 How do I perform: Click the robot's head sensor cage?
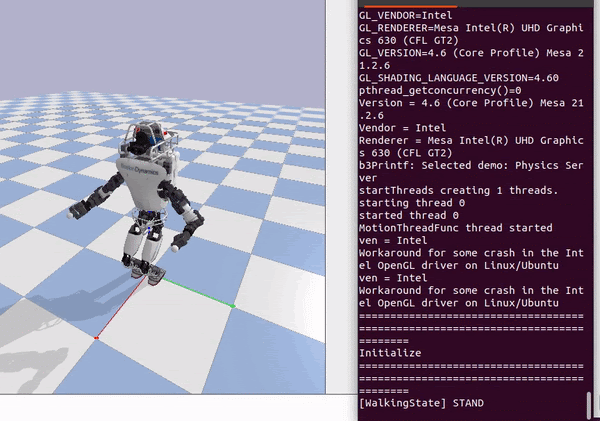point(148,139)
